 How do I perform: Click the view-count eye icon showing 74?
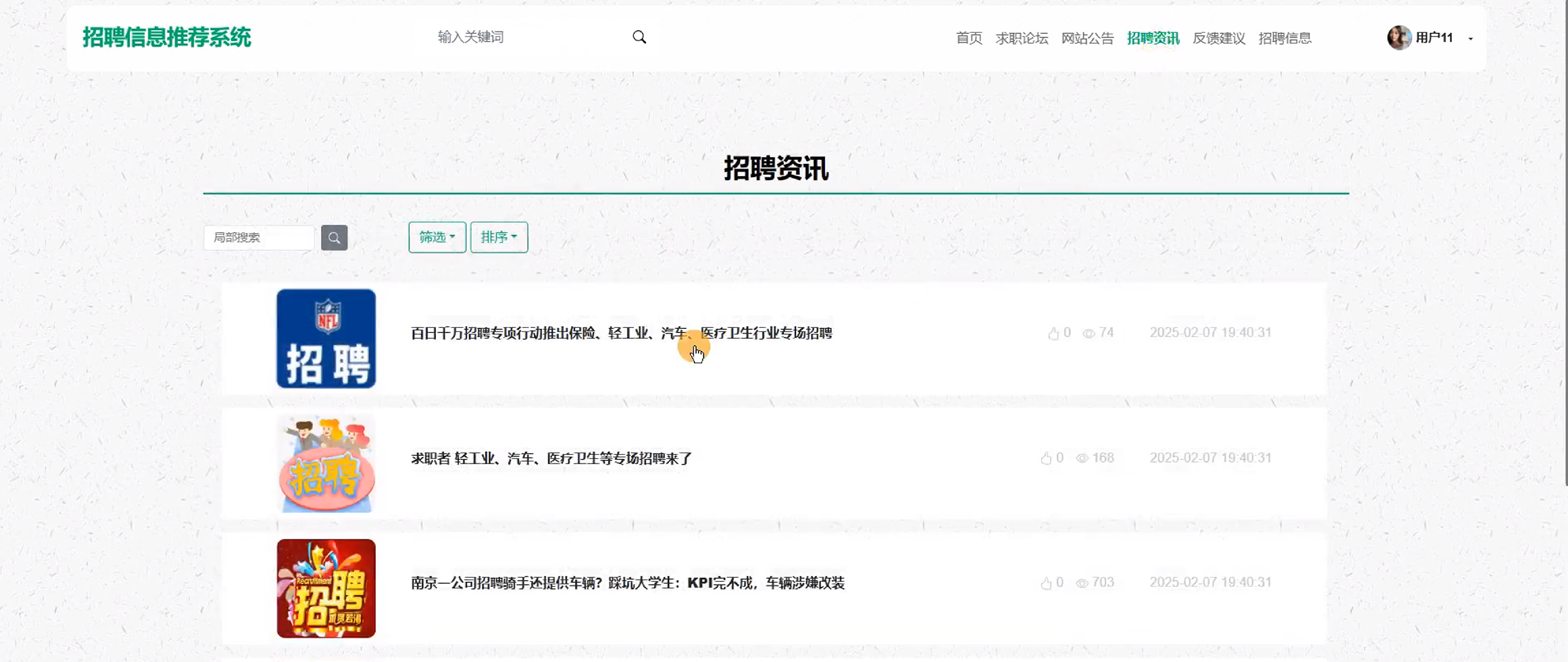point(1088,334)
